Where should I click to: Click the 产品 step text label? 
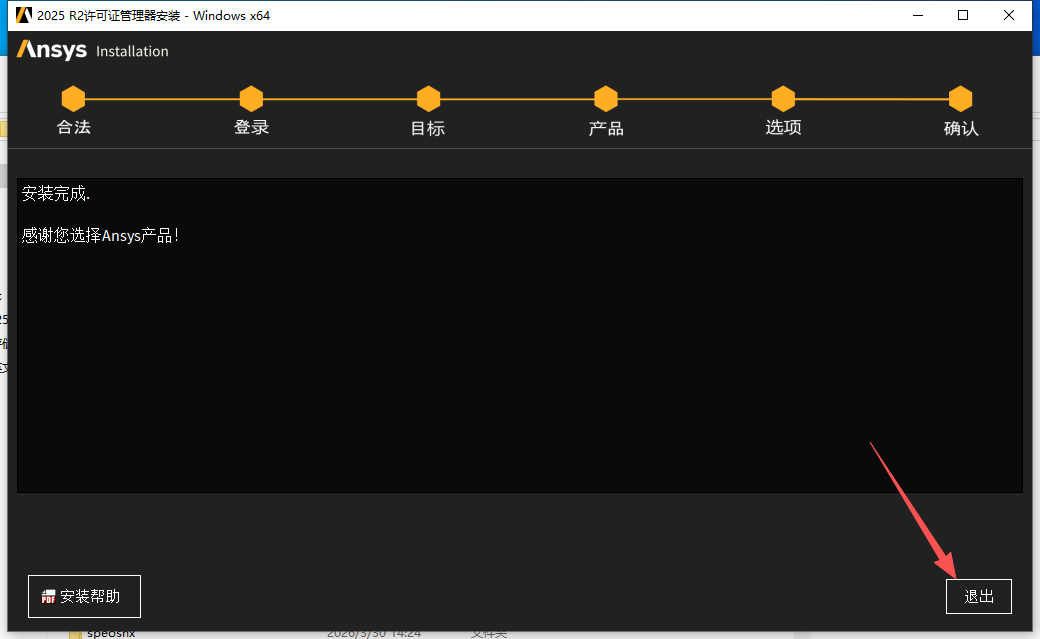(x=605, y=129)
